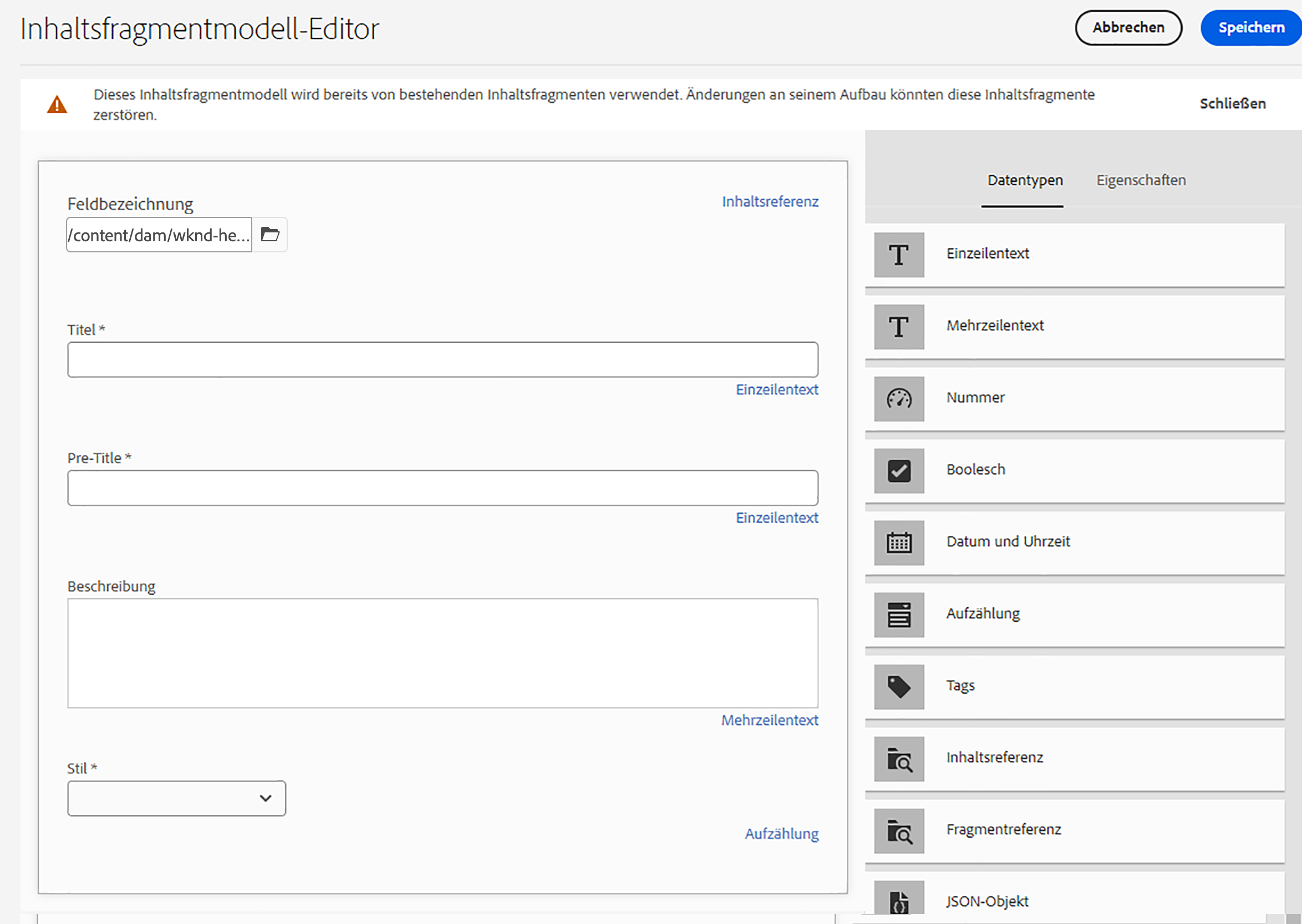Open the Stil dropdown
1302x924 pixels.
coord(176,798)
